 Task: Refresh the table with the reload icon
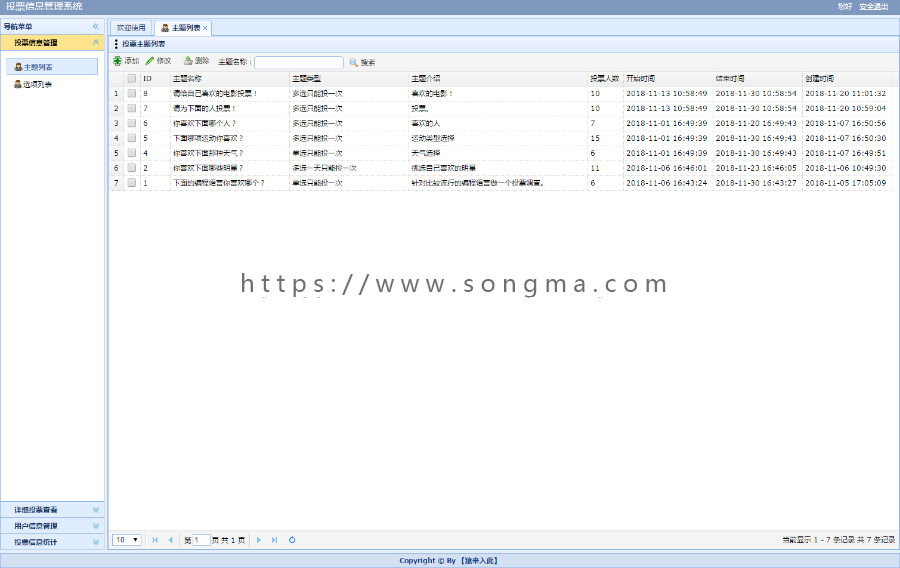pyautogui.click(x=292, y=540)
